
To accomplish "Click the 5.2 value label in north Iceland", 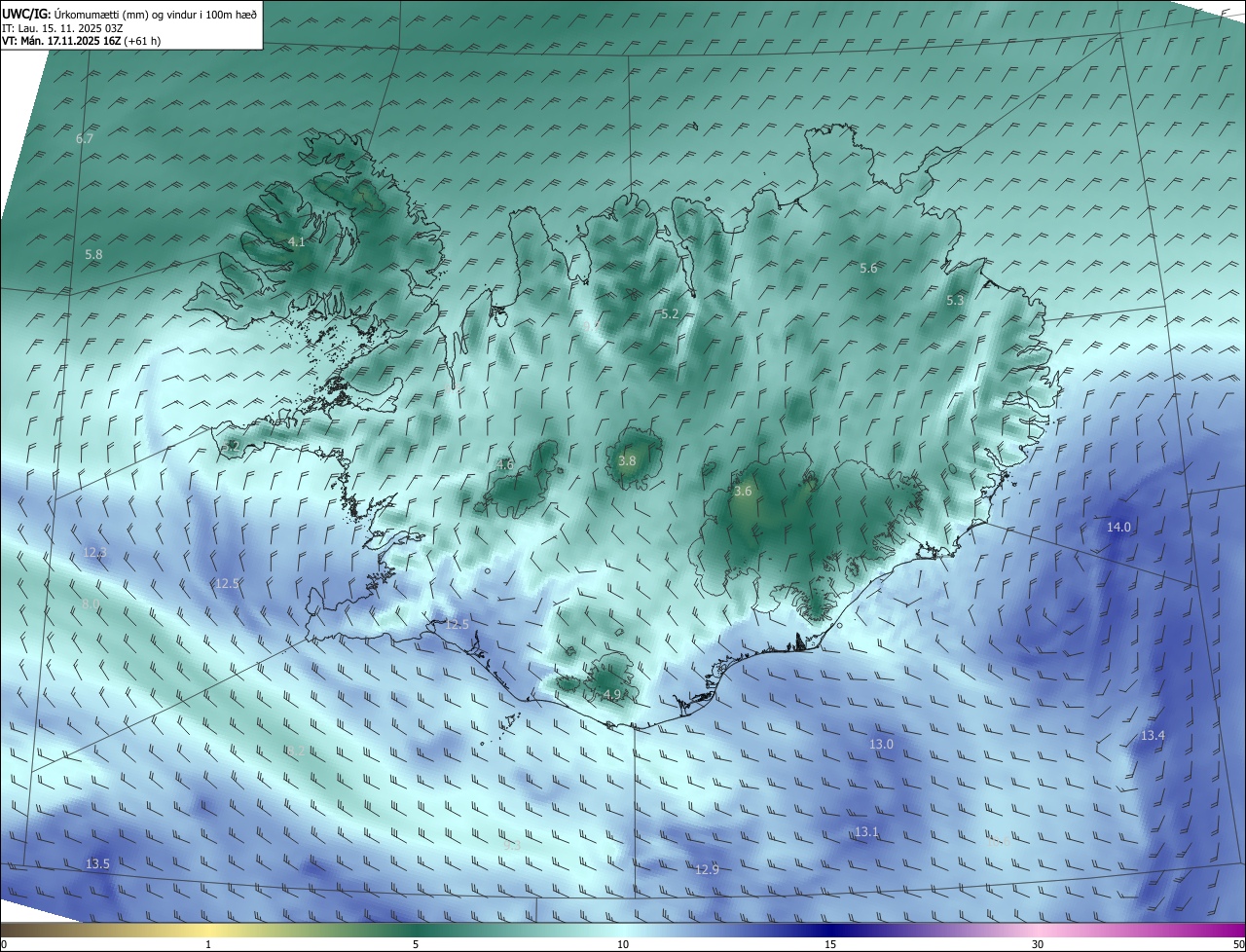I will coord(670,314).
